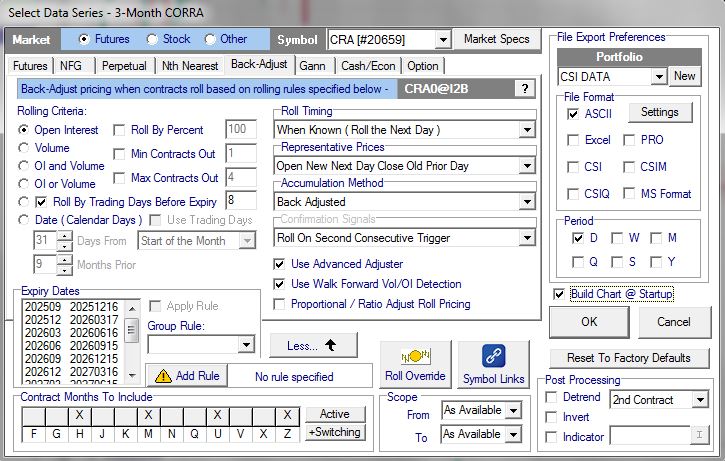Toggle Use Advanced Adjuster checkbox
725x461 pixels.
point(281,264)
